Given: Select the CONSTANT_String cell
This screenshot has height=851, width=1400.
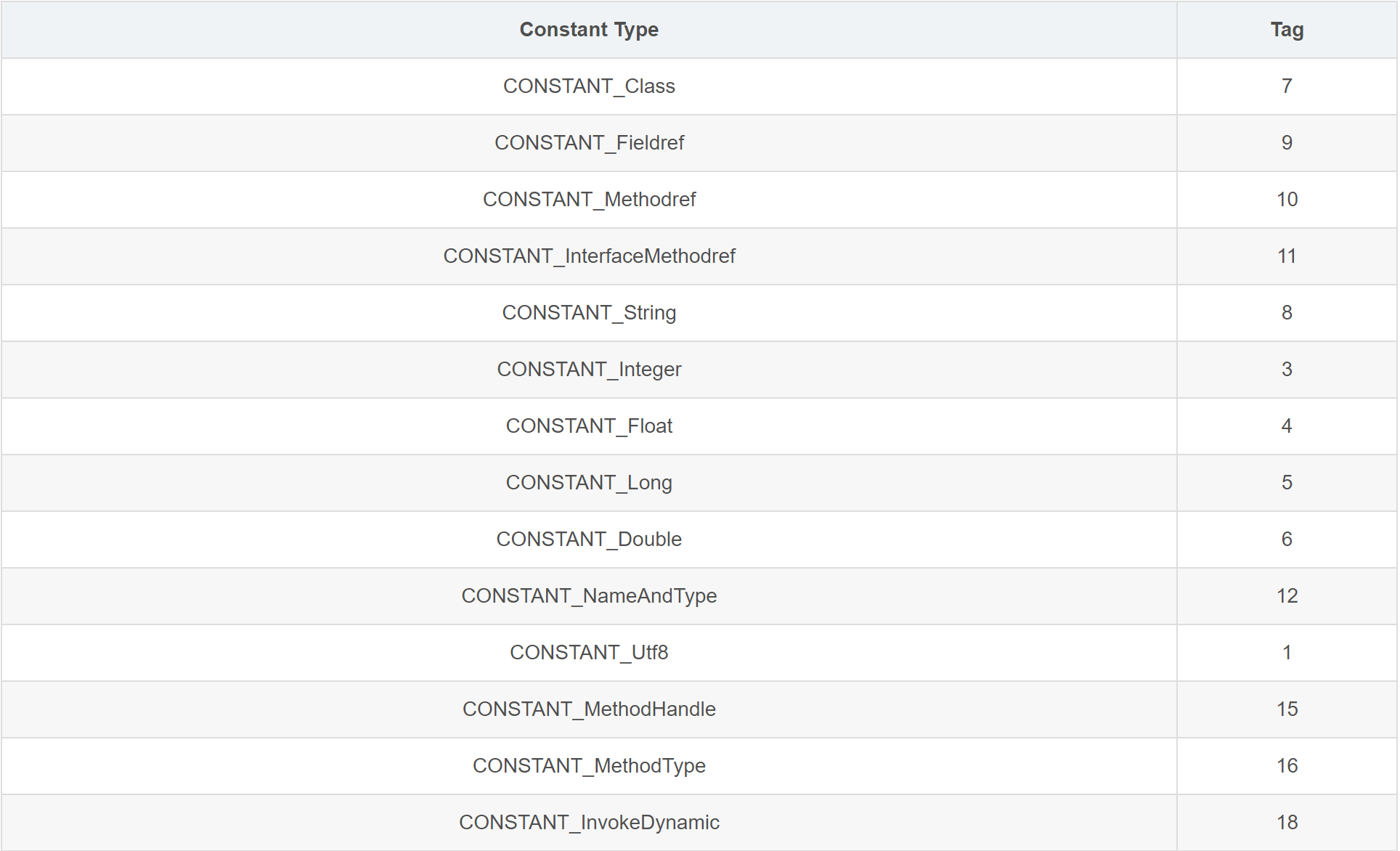Looking at the screenshot, I should point(589,313).
